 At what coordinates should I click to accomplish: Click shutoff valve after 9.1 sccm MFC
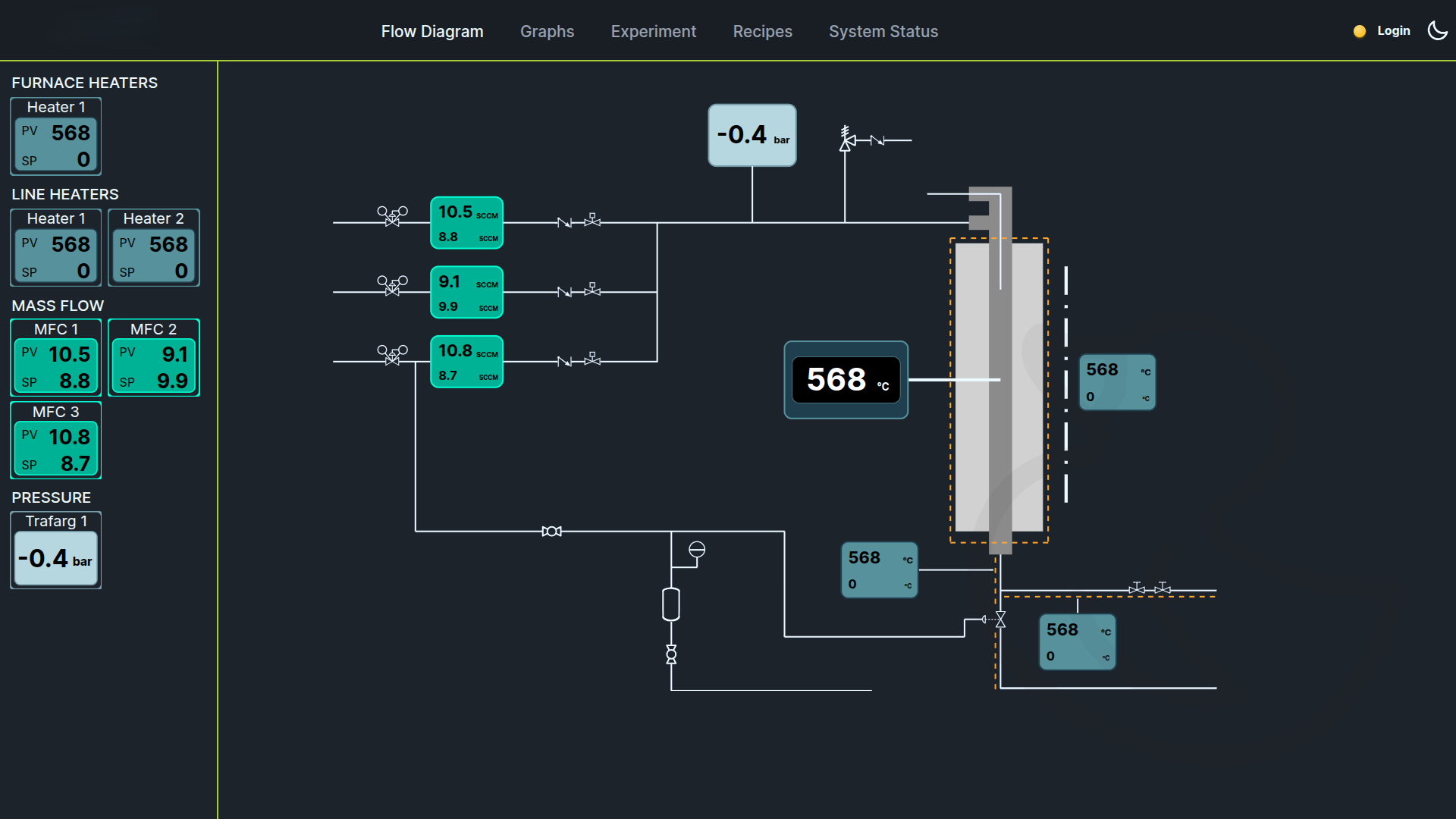592,290
